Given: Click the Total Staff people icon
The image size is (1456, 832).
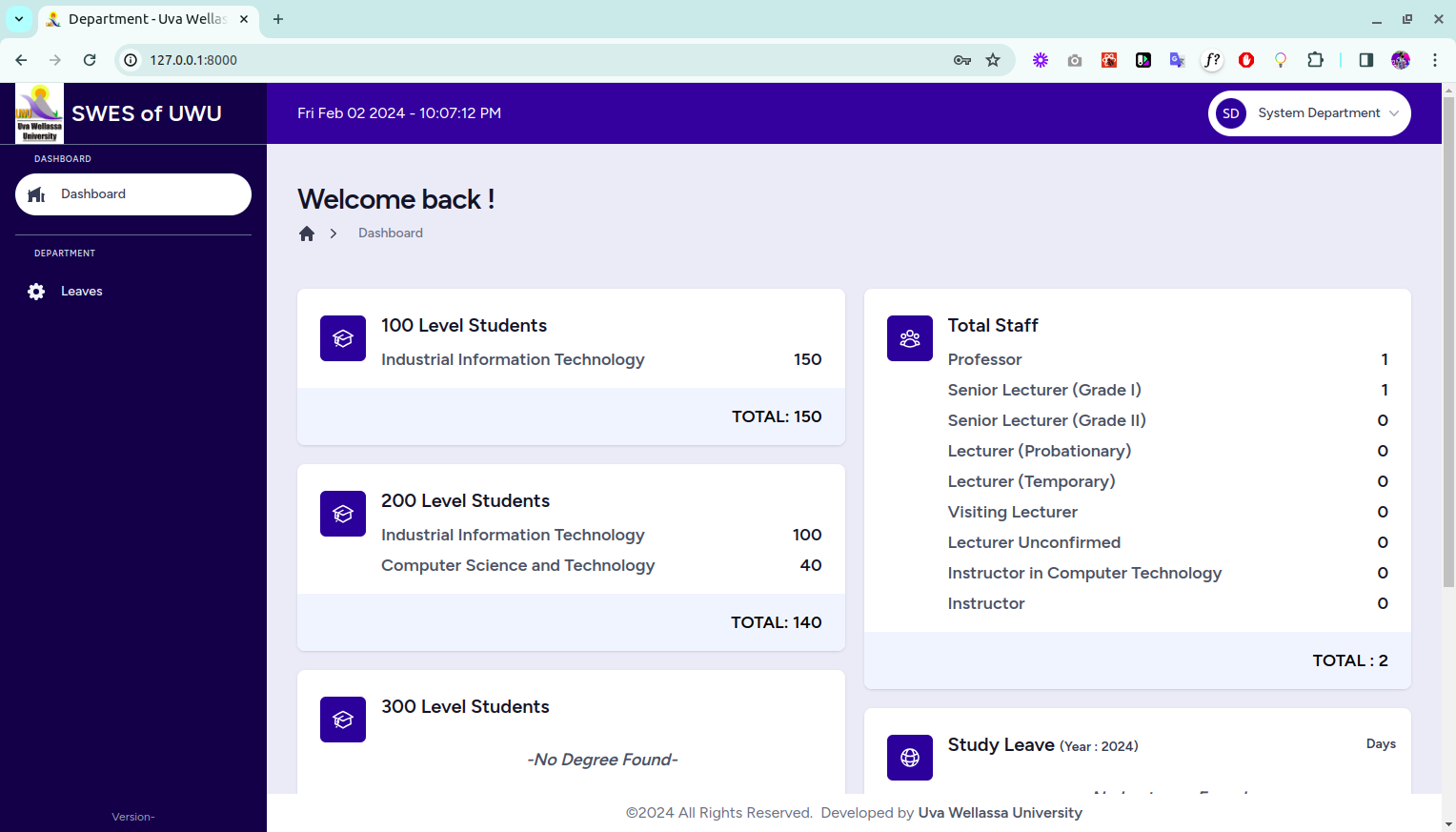Looking at the screenshot, I should (x=909, y=338).
